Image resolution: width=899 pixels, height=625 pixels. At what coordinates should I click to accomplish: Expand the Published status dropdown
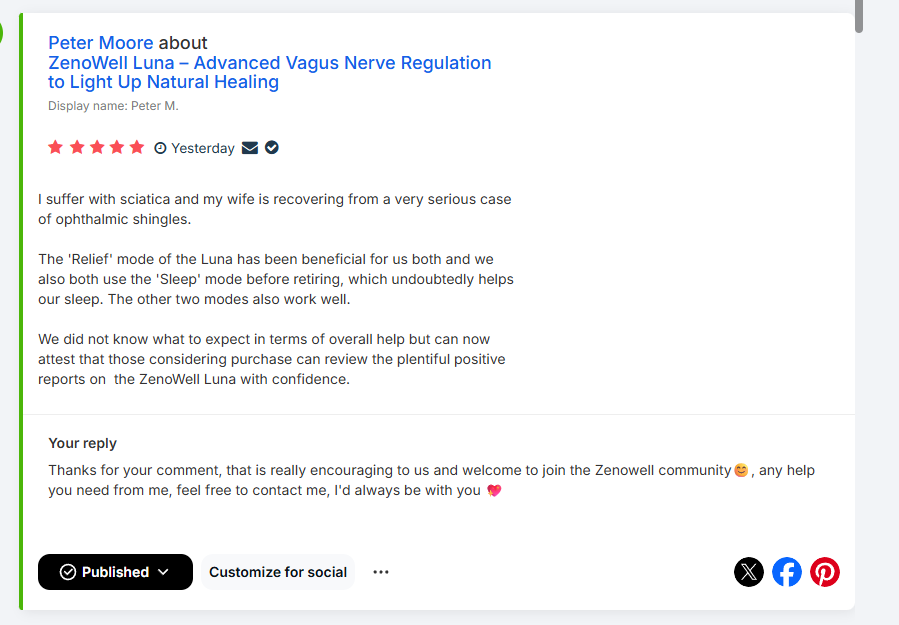[x=115, y=572]
